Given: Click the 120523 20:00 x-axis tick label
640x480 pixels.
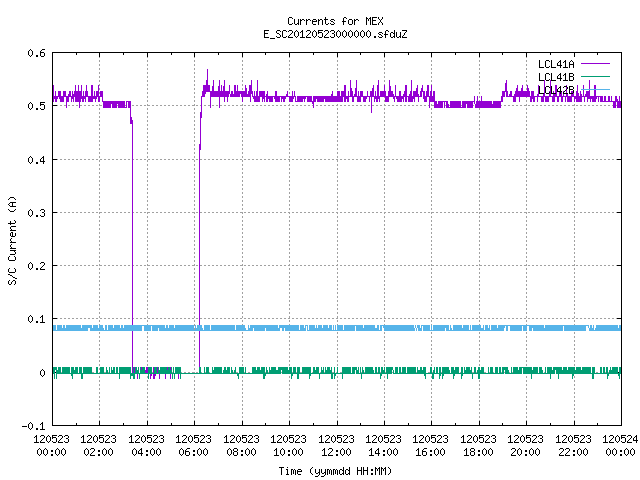Looking at the screenshot, I should tap(525, 446).
